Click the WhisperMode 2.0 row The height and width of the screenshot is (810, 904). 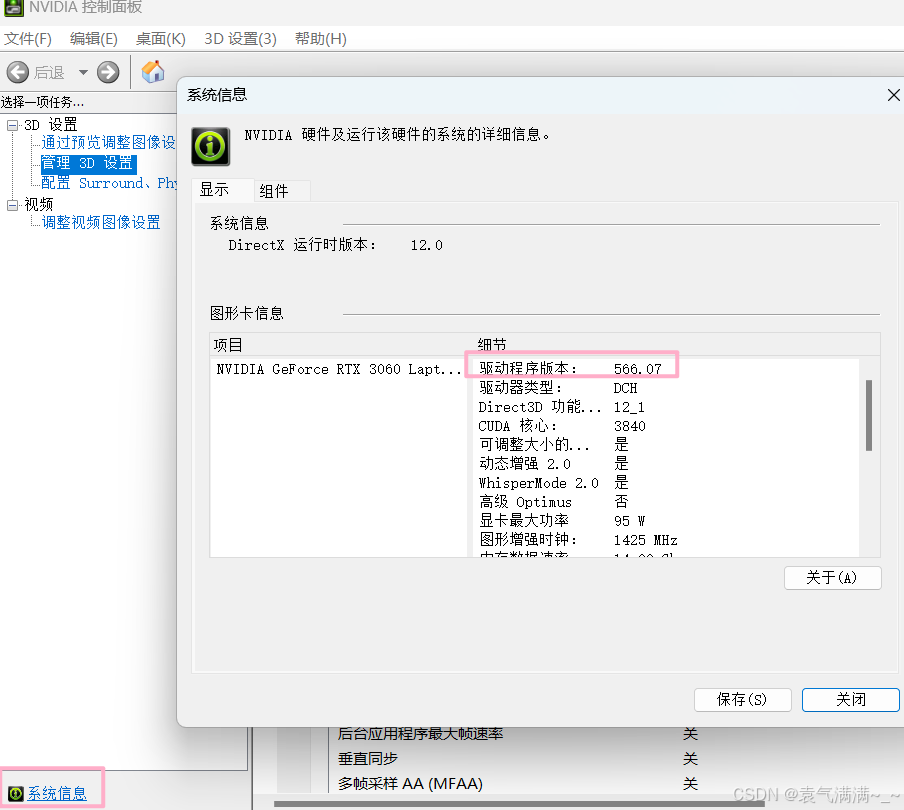553,483
